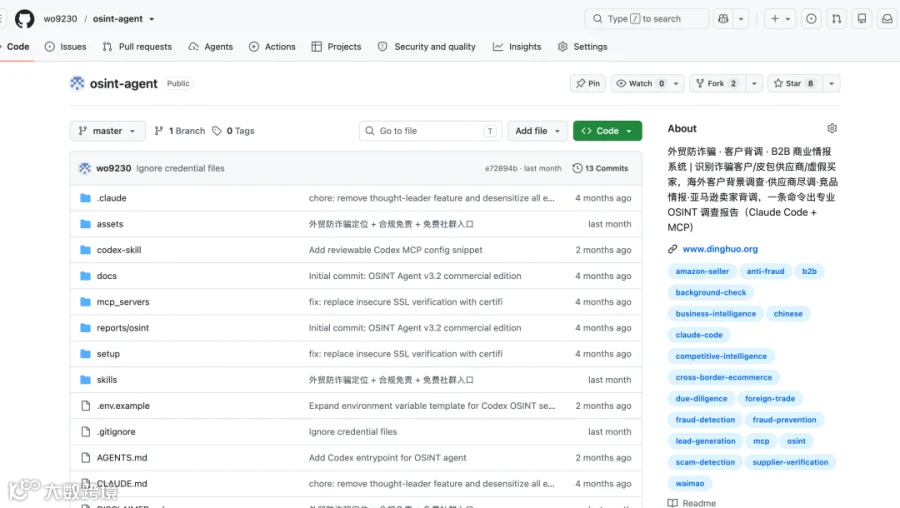900x508 pixels.
Task: Open the Readme link in About
Action: pyautogui.click(x=692, y=503)
